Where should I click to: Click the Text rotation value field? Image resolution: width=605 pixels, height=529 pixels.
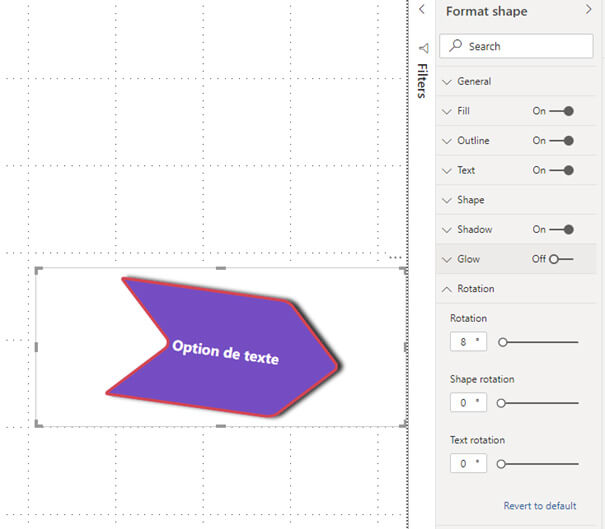[x=468, y=463]
